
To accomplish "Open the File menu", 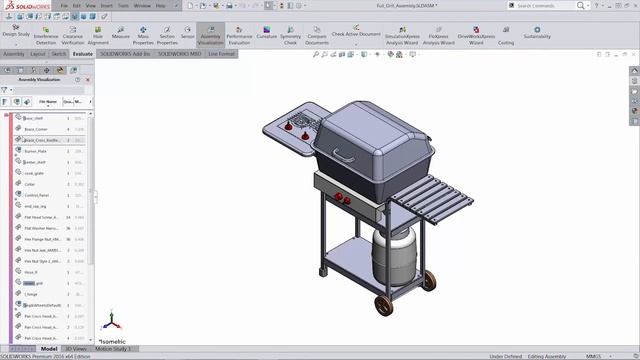I will pos(64,6).
